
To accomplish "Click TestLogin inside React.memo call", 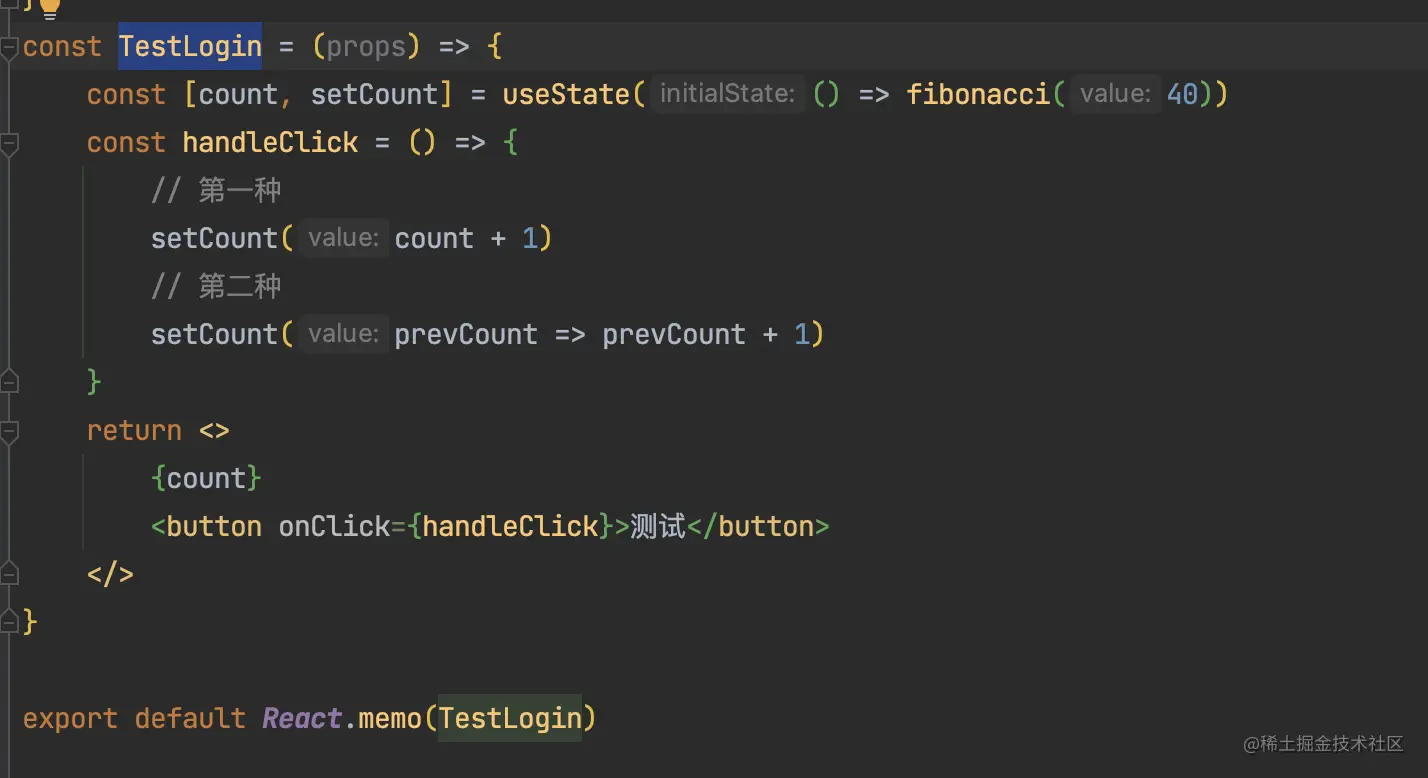I will (x=510, y=718).
